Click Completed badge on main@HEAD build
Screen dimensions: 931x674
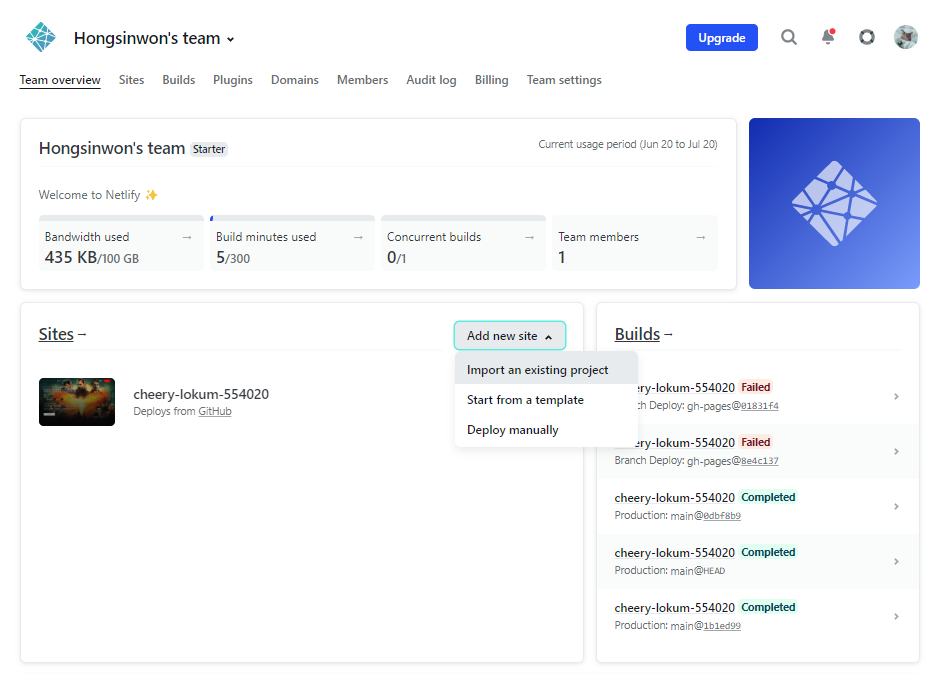coord(768,552)
